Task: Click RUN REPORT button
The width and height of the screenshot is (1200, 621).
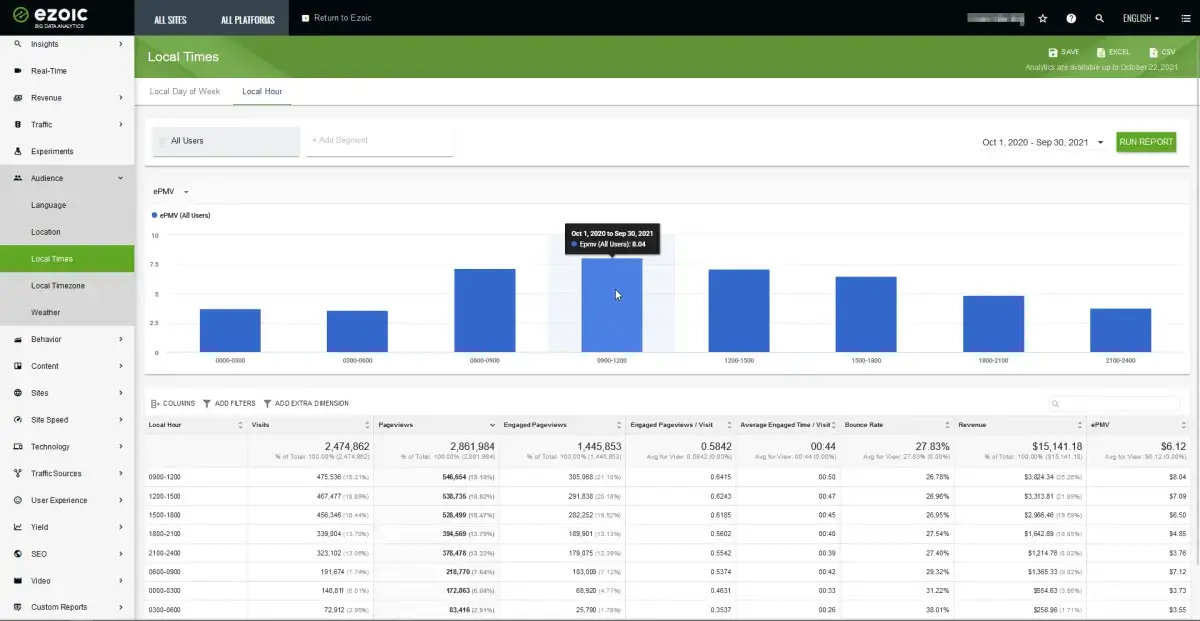Action: coord(1146,142)
